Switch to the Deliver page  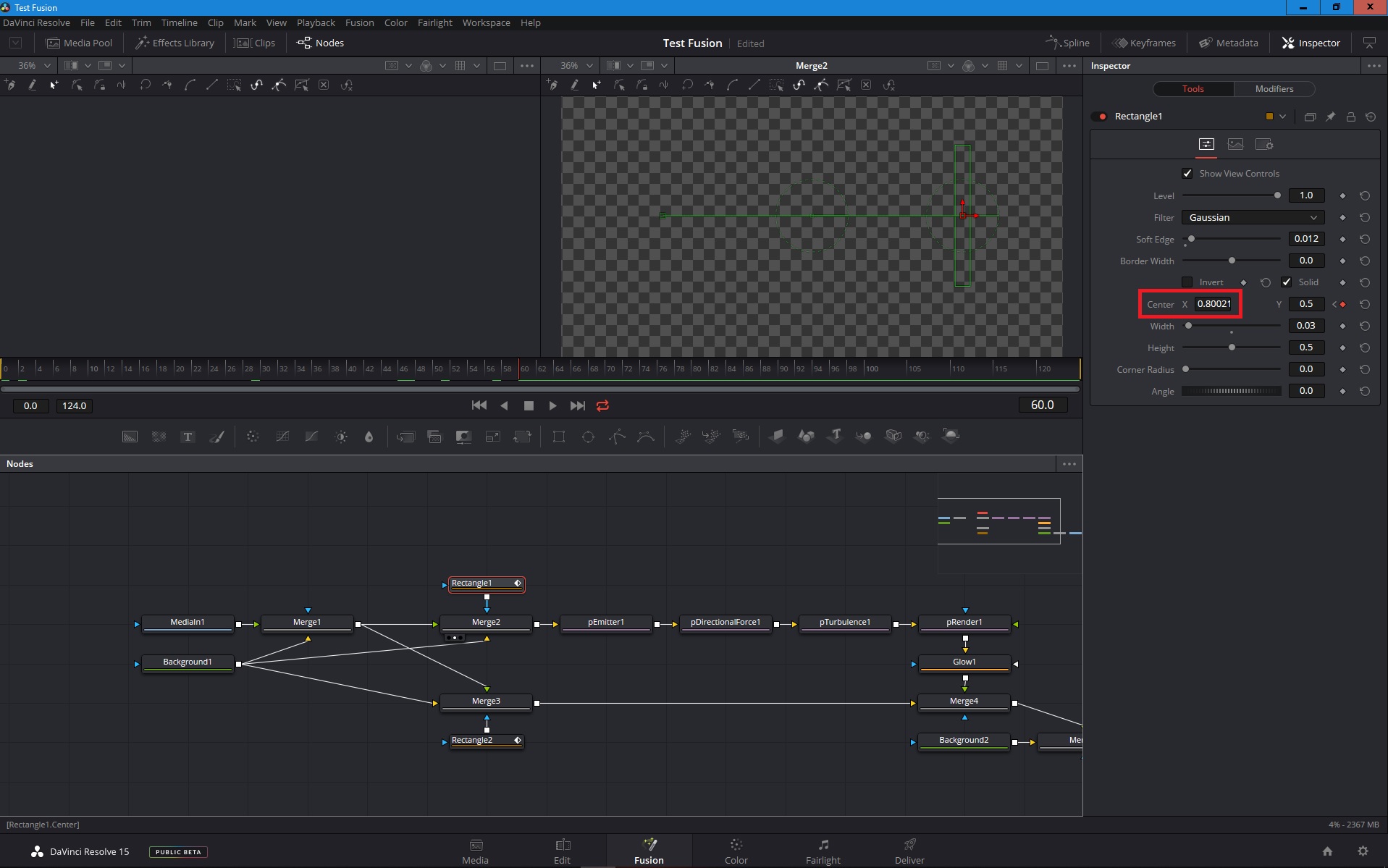pos(909,851)
